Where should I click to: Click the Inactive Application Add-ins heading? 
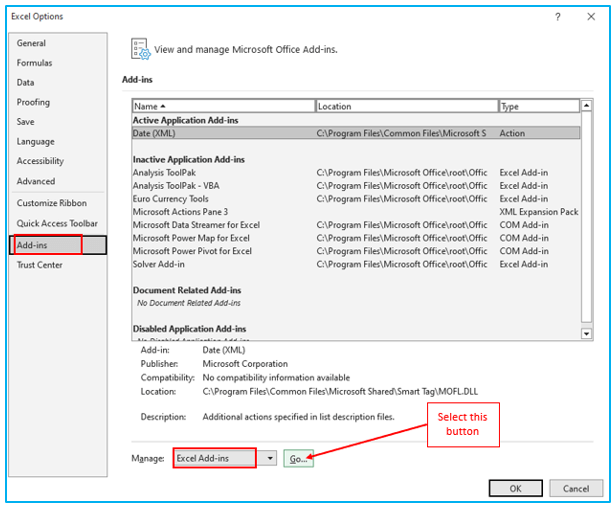[x=189, y=160]
